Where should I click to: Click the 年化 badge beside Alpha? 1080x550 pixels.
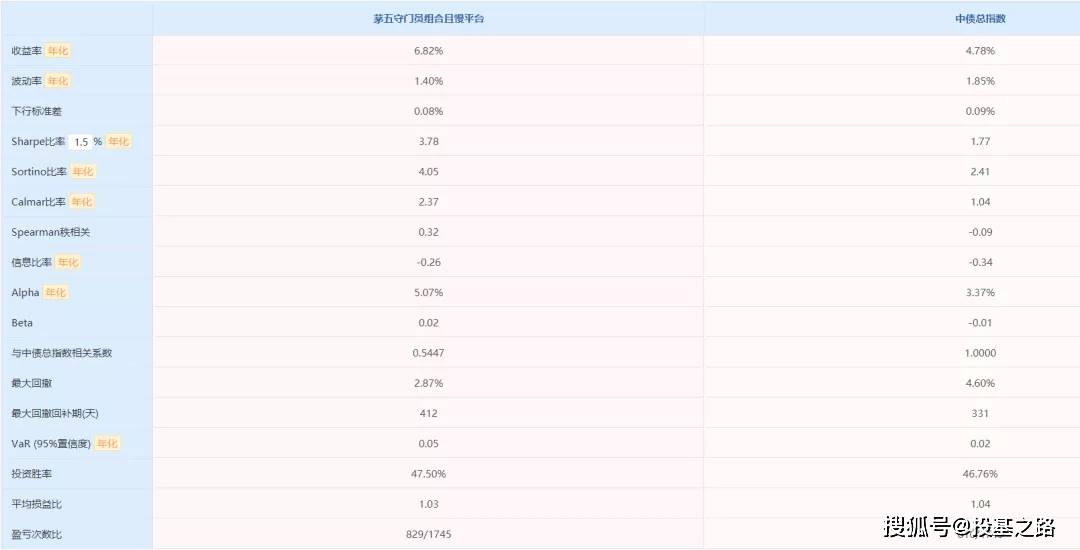point(56,293)
